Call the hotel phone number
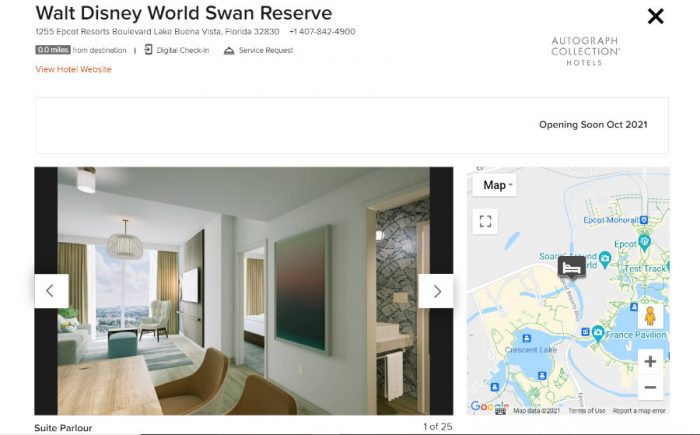 (322, 32)
